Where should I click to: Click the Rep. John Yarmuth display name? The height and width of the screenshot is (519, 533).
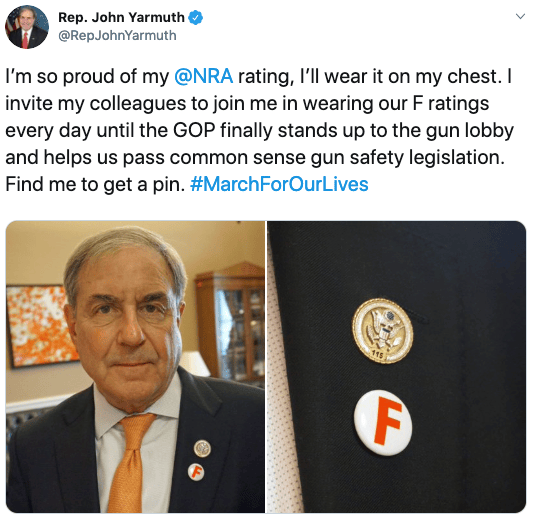121,17
